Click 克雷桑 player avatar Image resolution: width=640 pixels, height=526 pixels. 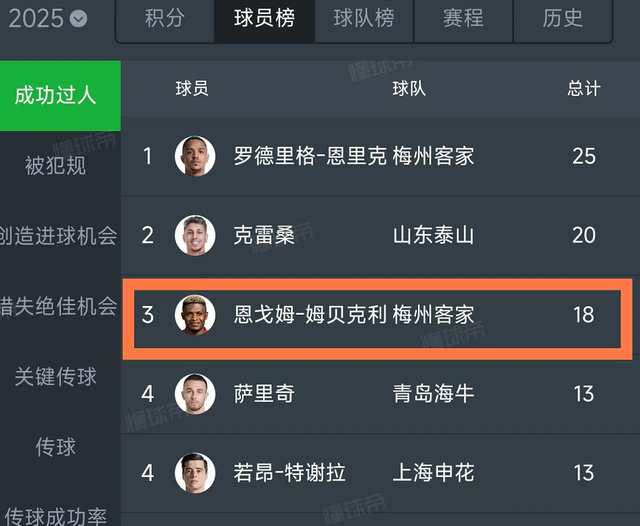(x=195, y=236)
